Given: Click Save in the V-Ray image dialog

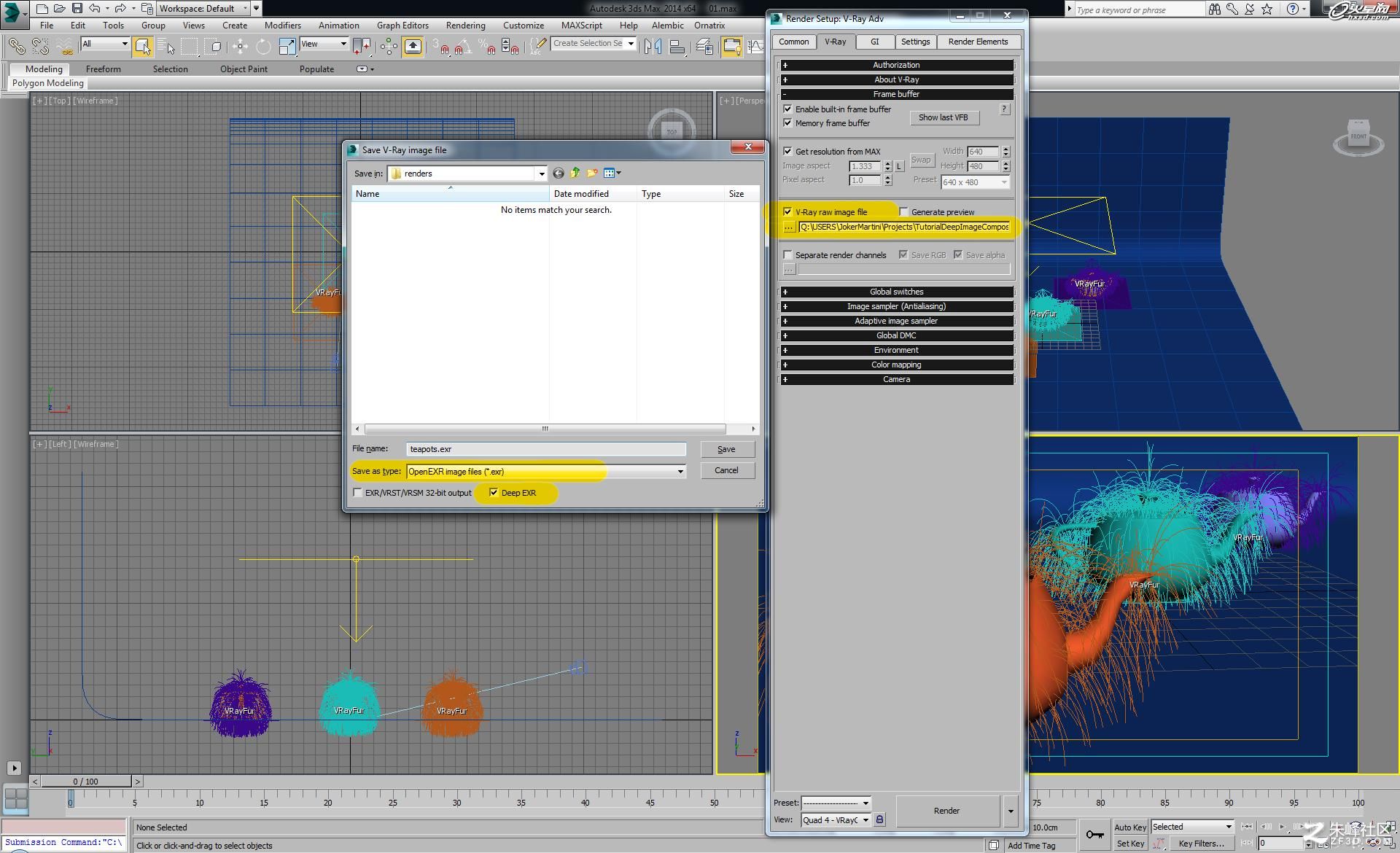Looking at the screenshot, I should [x=726, y=449].
